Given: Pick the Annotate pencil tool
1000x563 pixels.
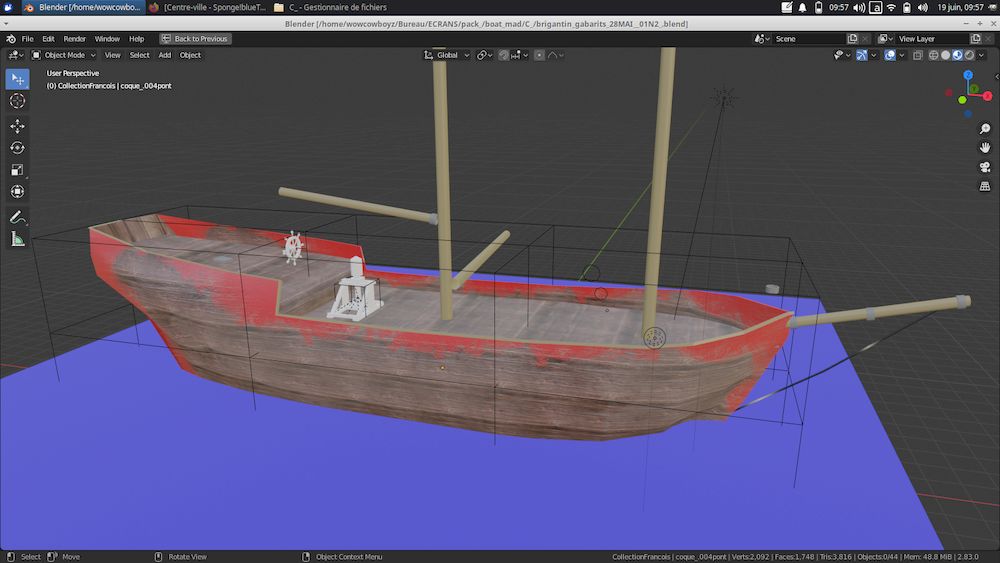Looking at the screenshot, I should 17,217.
